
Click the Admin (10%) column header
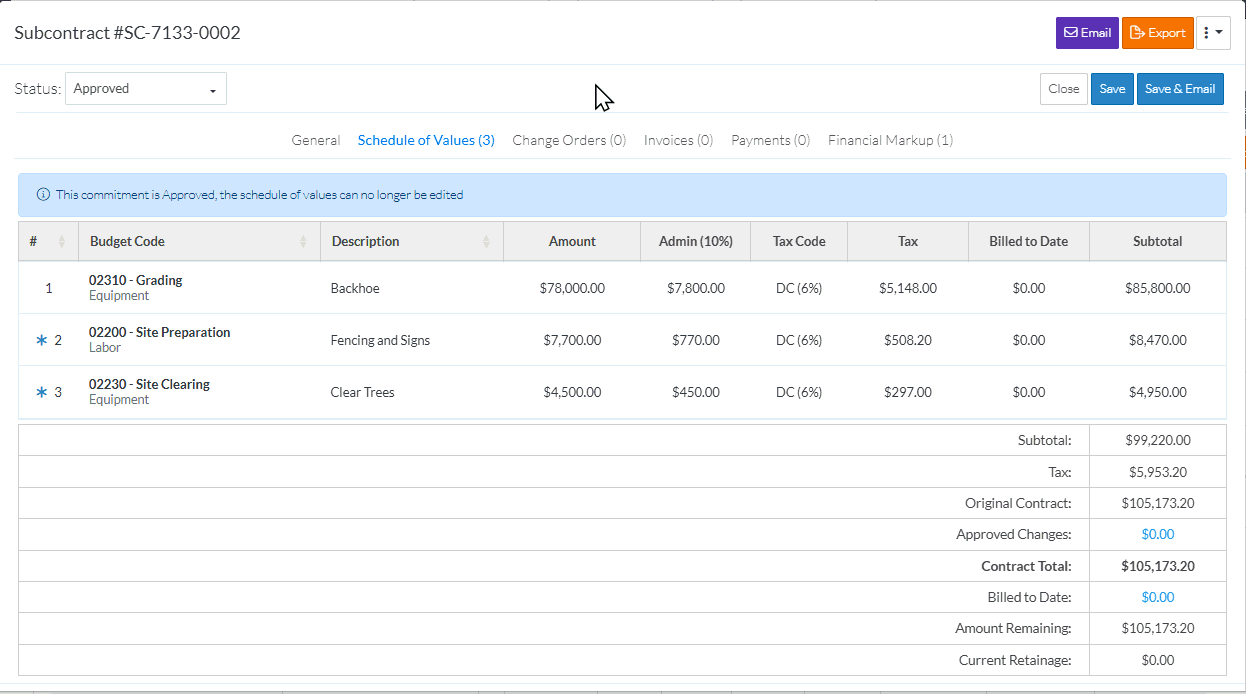(x=696, y=242)
